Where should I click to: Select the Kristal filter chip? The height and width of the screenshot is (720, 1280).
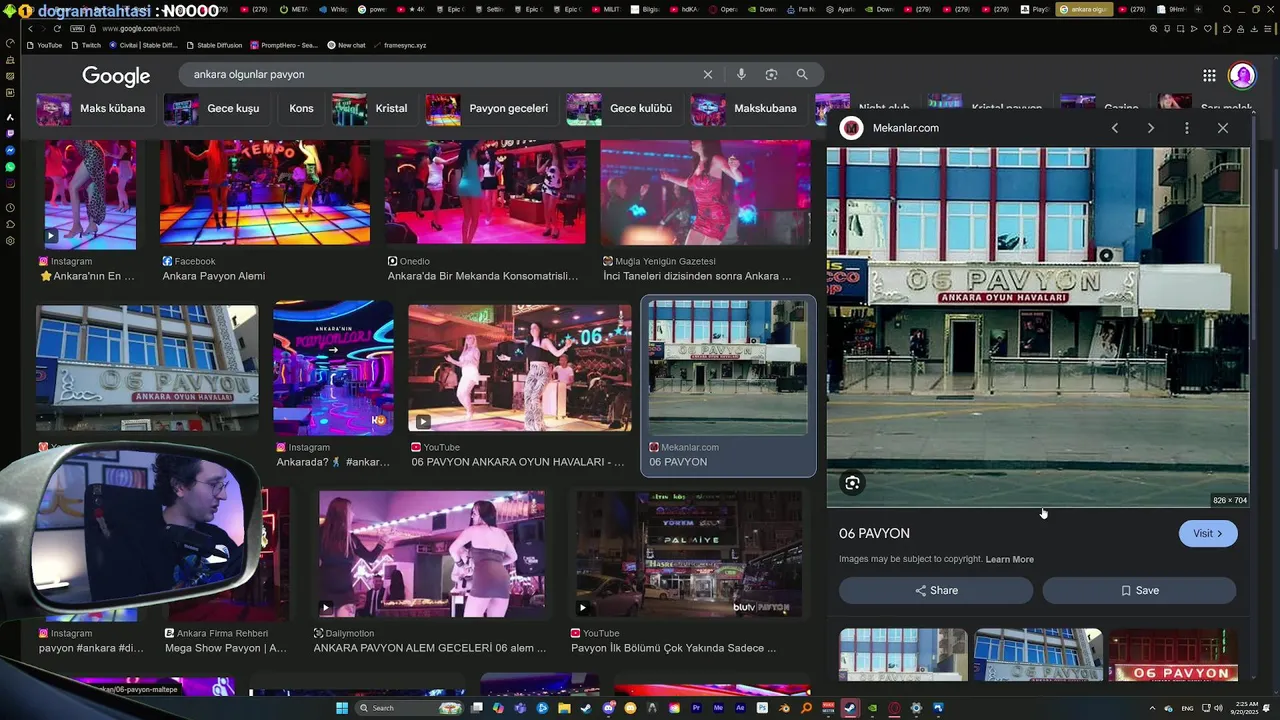pyautogui.click(x=372, y=108)
